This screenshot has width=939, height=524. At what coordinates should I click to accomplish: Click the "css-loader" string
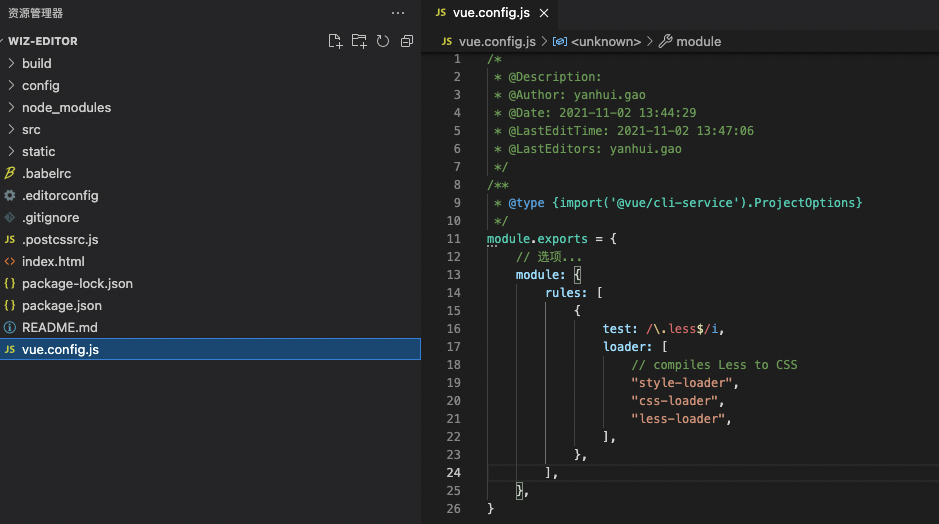[674, 401]
